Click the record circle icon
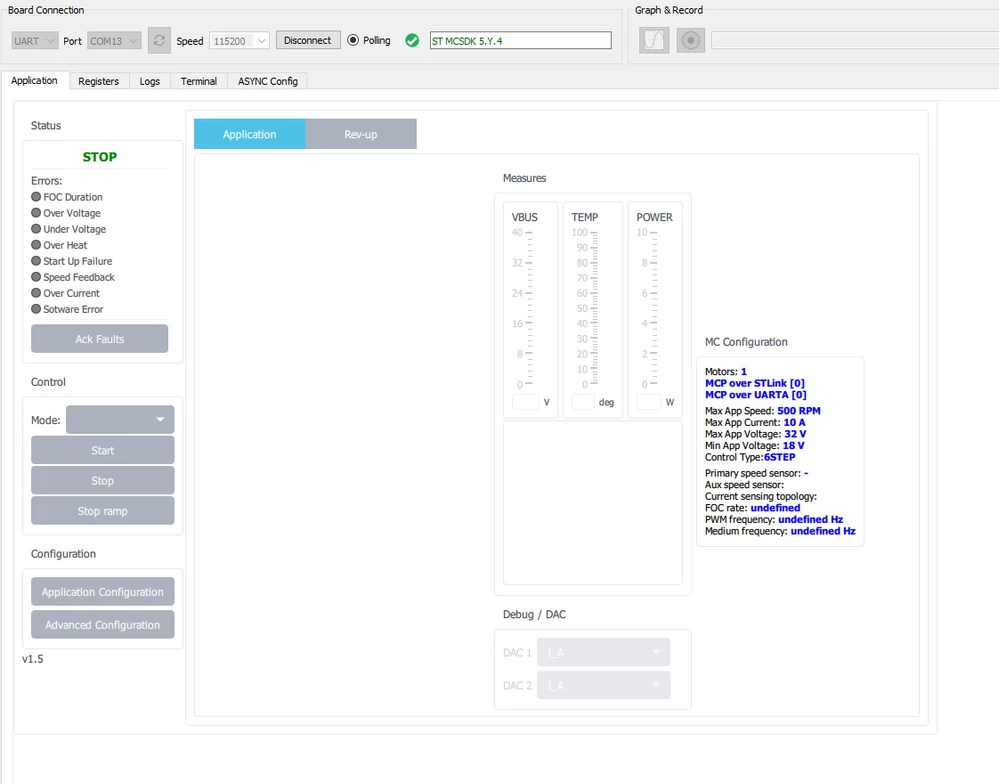Viewport: 999px width, 784px height. 691,41
